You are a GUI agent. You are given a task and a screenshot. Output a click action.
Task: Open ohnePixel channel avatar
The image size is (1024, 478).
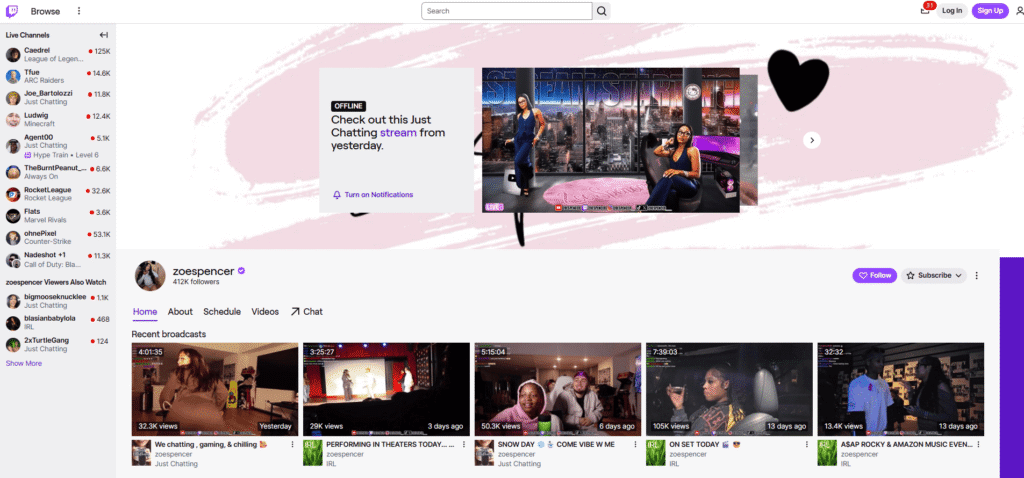tap(13, 238)
